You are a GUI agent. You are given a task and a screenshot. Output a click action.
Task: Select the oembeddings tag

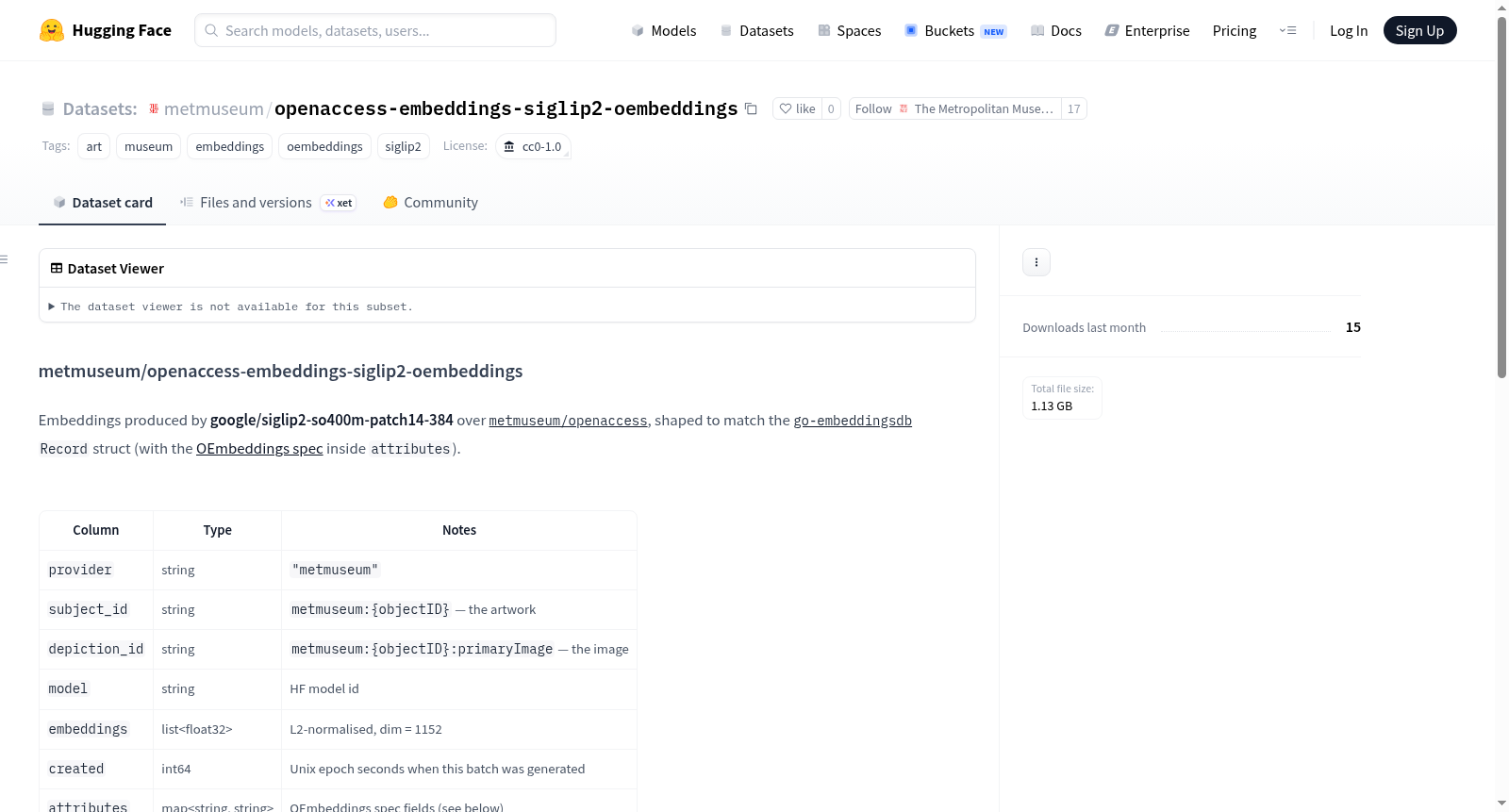coord(324,146)
